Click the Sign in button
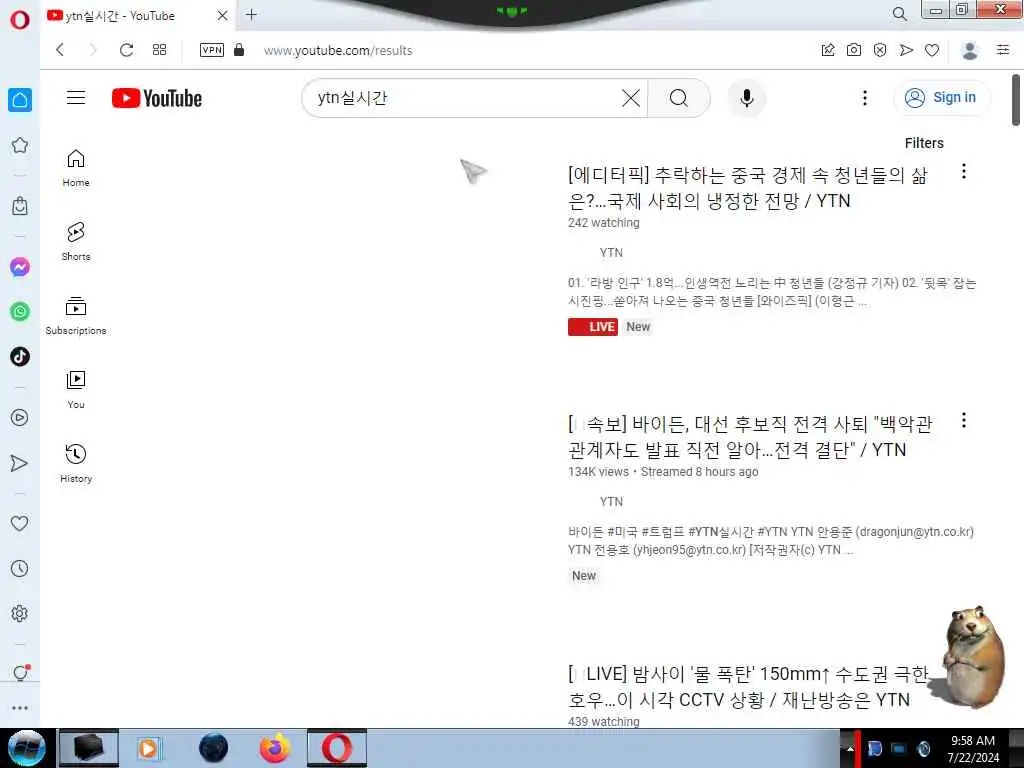1024x768 pixels. pyautogui.click(x=941, y=98)
